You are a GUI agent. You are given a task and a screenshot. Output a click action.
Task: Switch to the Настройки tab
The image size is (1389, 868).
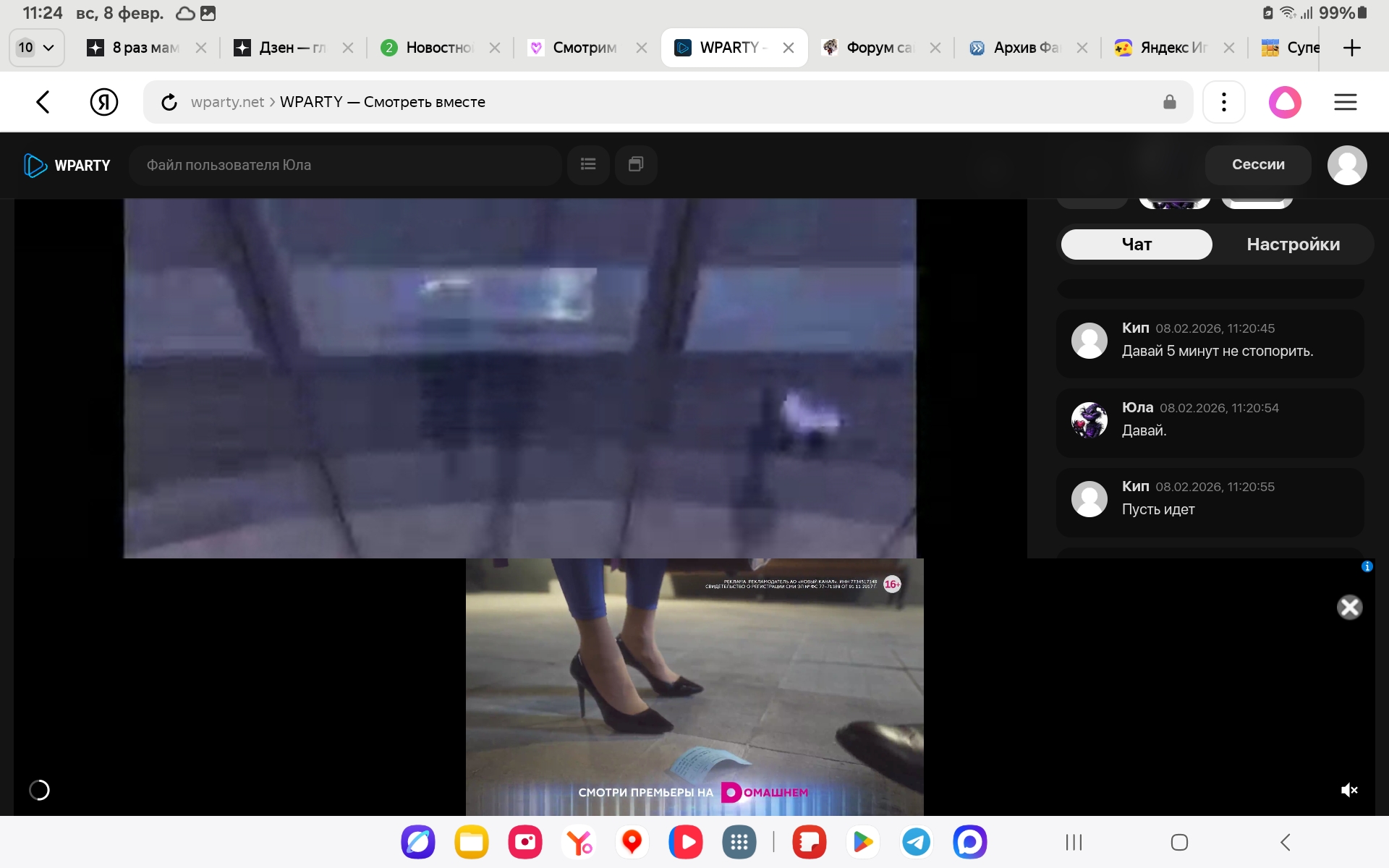[x=1293, y=244]
